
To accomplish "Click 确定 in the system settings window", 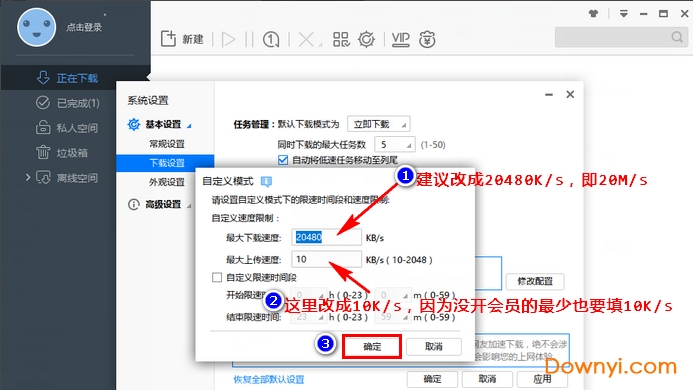I will 432,379.
